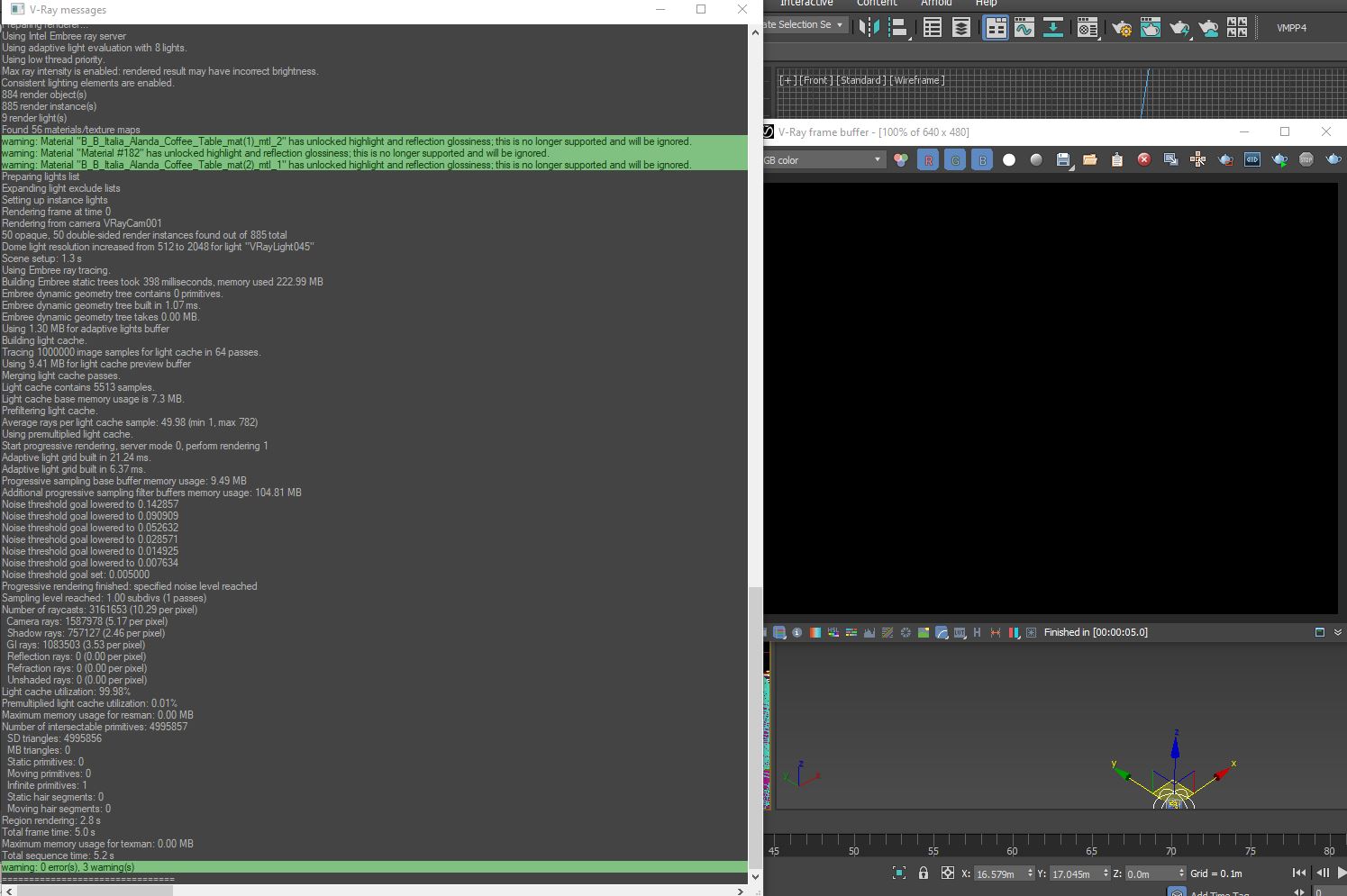Image resolution: width=1347 pixels, height=896 pixels.
Task: Stop rendering in V-Ray frame buffer
Action: coord(1306,160)
